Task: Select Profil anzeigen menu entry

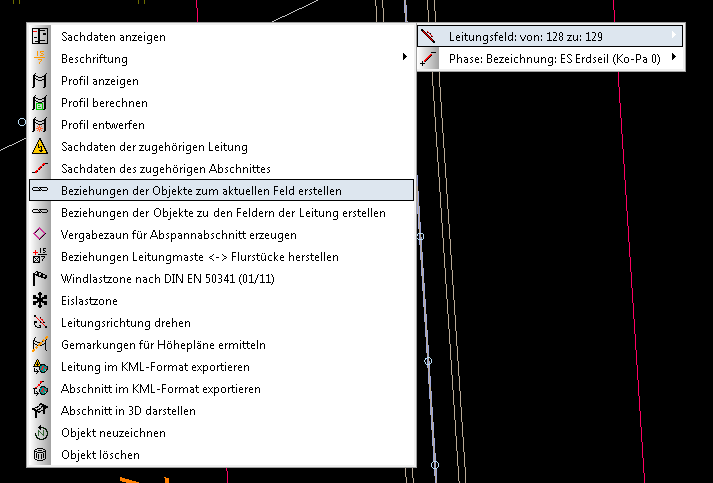Action: [x=100, y=81]
